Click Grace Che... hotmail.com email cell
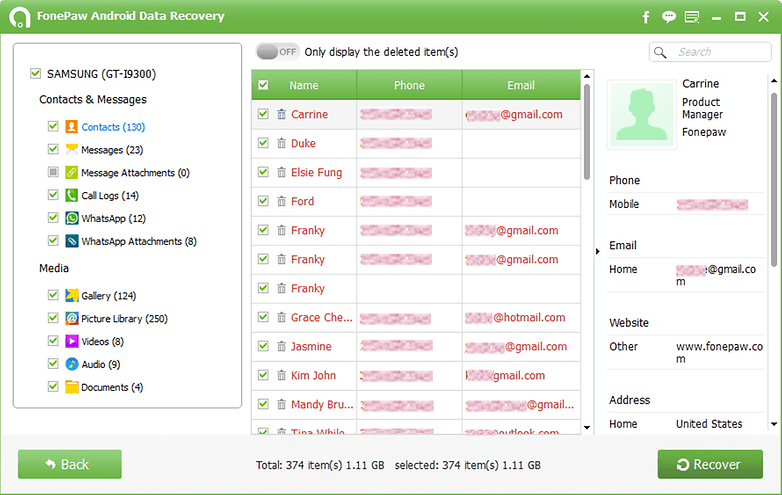 pos(521,318)
